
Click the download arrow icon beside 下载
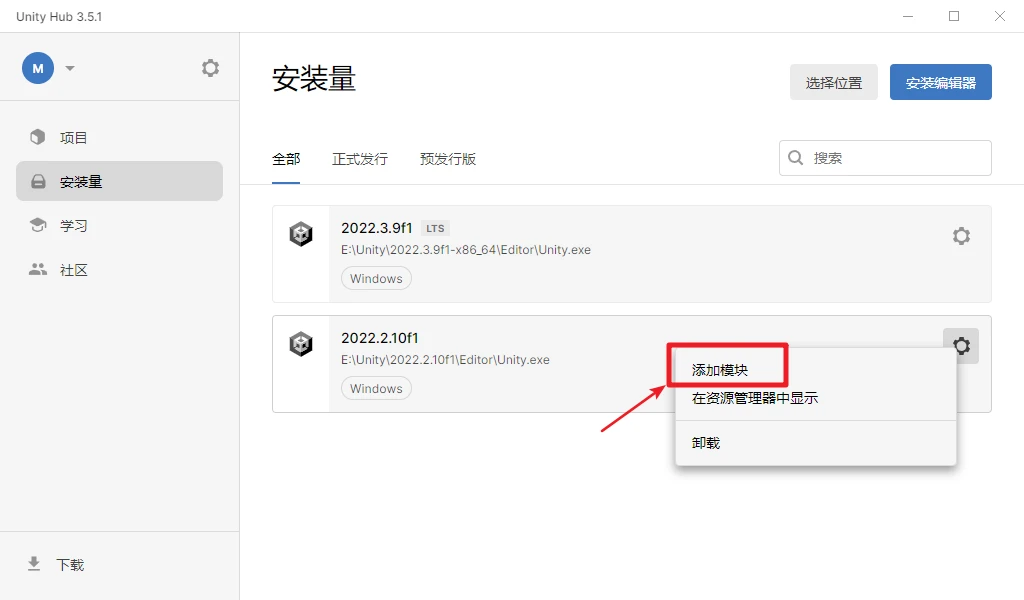click(x=34, y=564)
